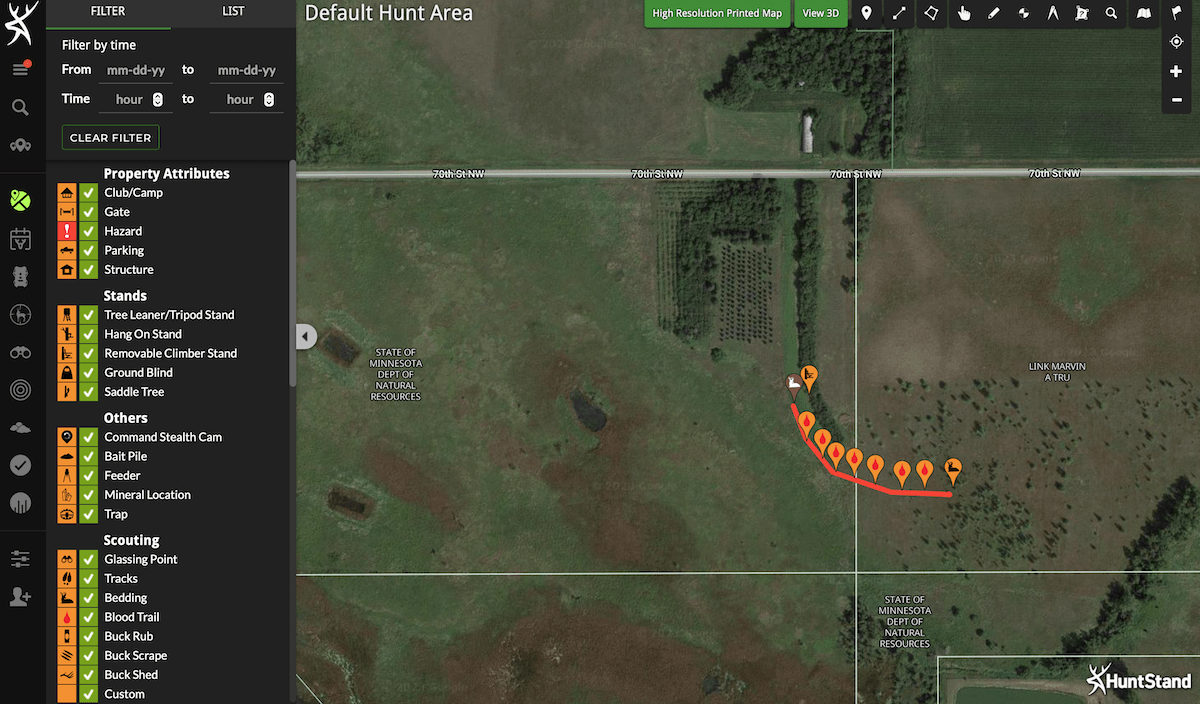1200x704 pixels.
Task: Select the pencil draw tool
Action: pyautogui.click(x=993, y=14)
